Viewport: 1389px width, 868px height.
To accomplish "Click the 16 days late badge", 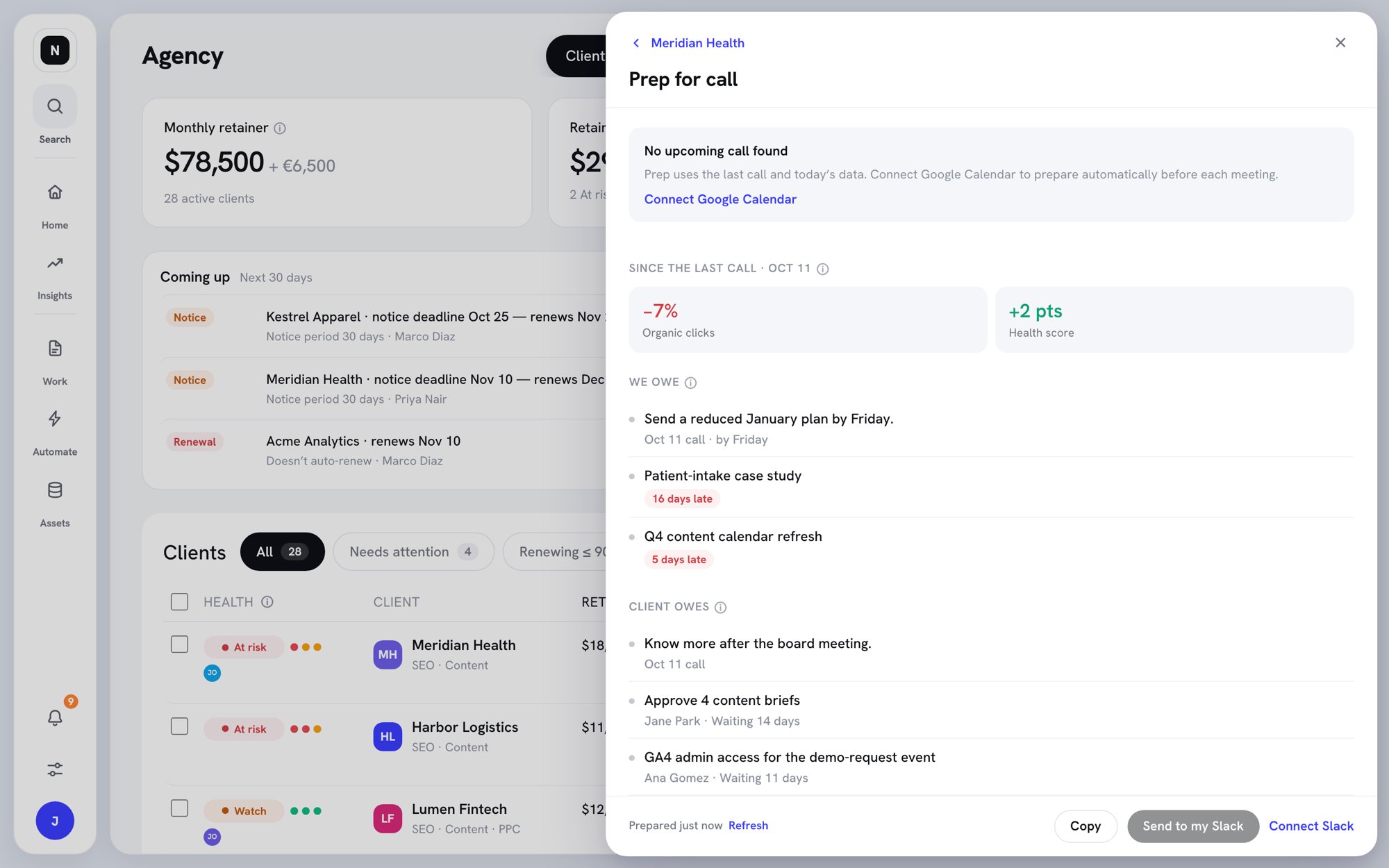I will [682, 499].
